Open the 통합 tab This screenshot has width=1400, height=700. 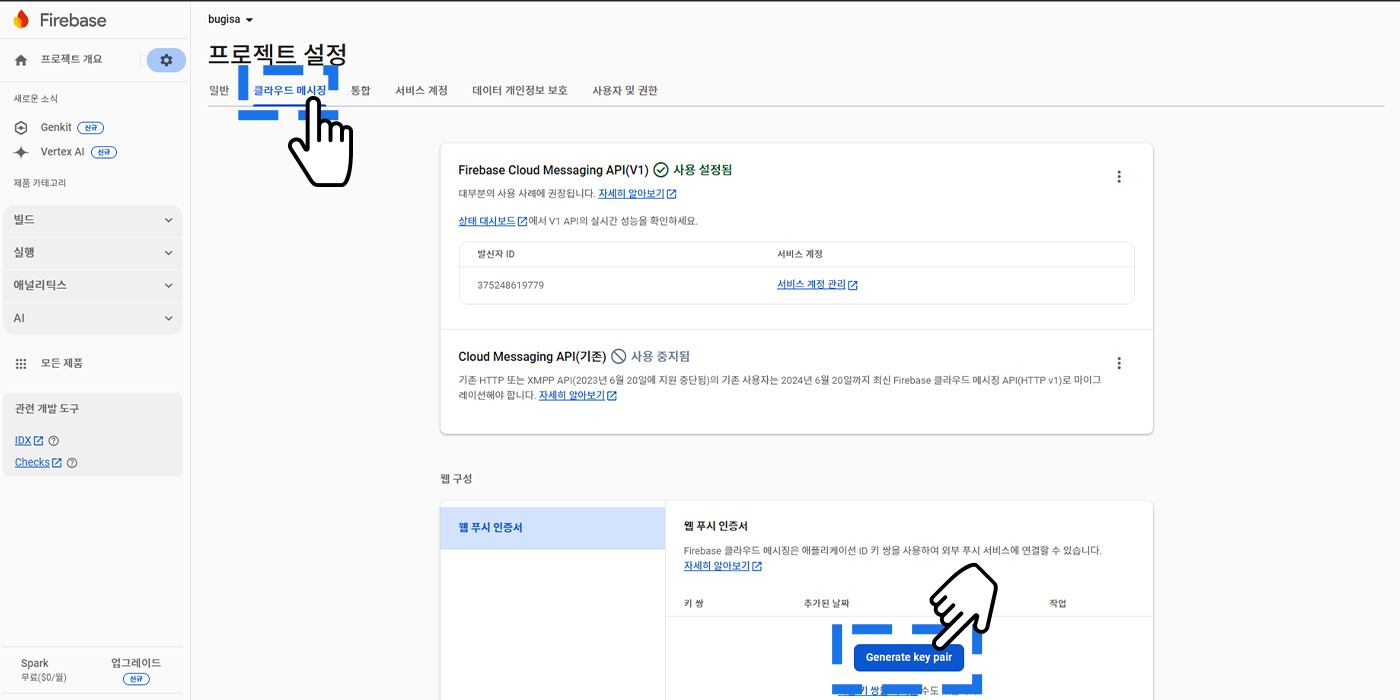coord(360,90)
